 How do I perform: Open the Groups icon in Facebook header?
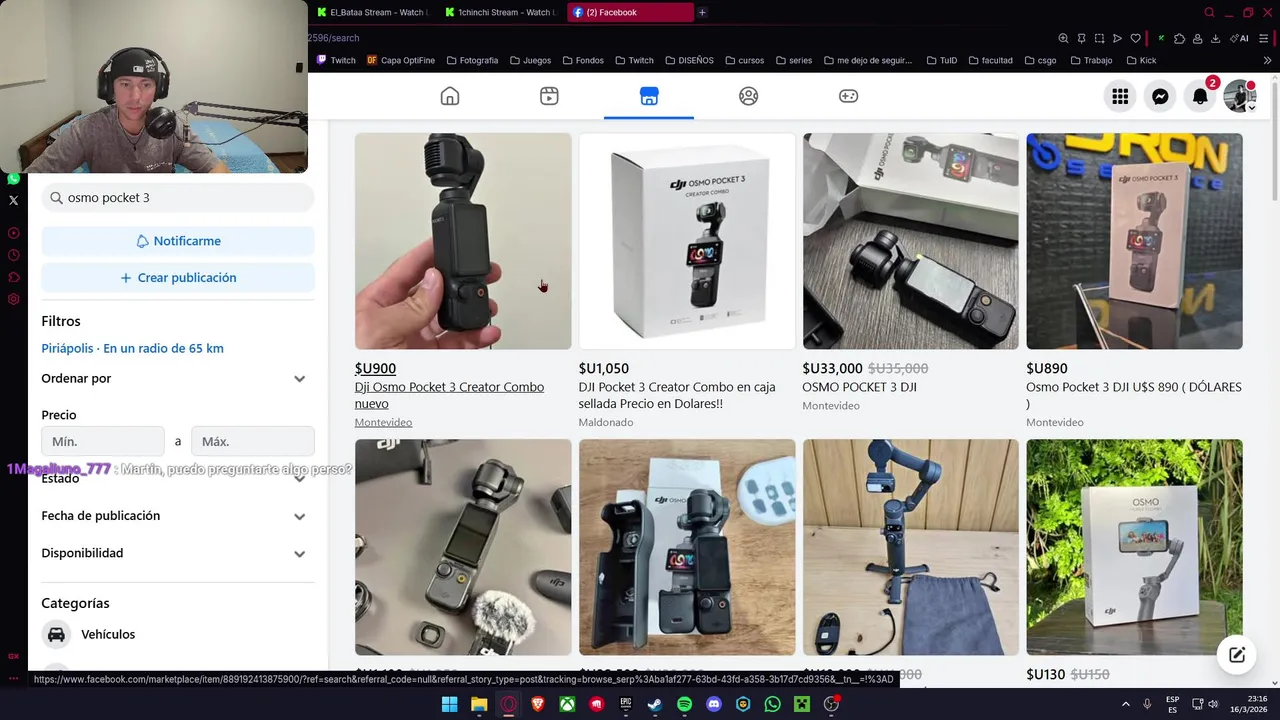tap(748, 96)
